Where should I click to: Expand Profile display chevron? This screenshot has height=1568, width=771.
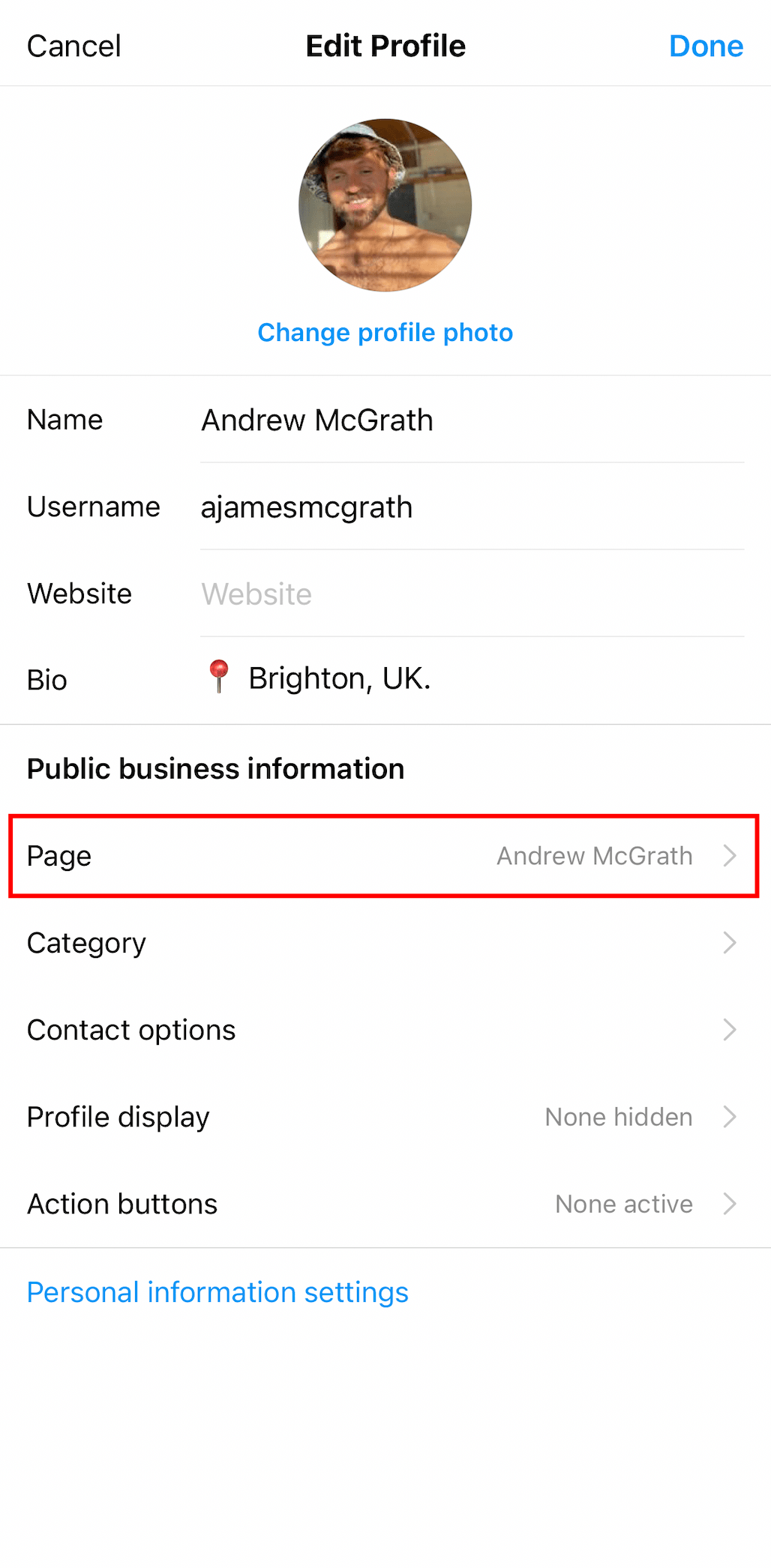pos(730,1117)
